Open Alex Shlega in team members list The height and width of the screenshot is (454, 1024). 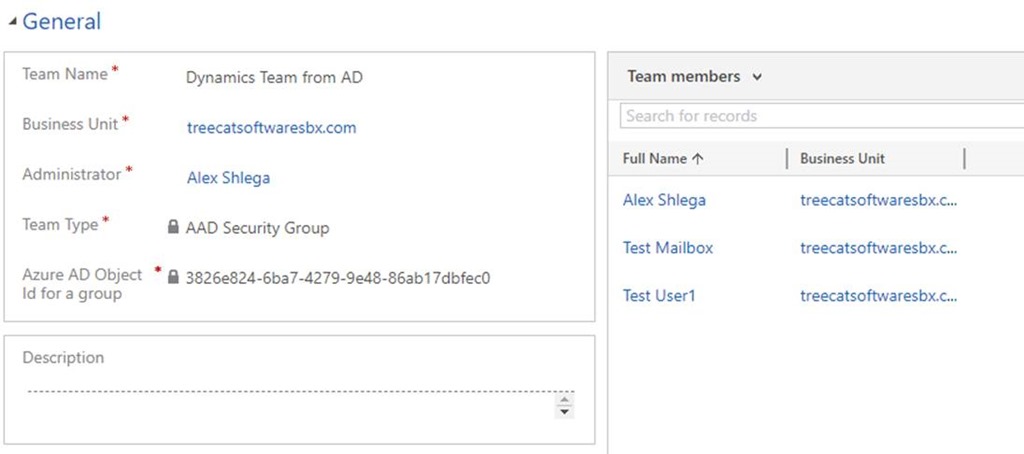[664, 200]
